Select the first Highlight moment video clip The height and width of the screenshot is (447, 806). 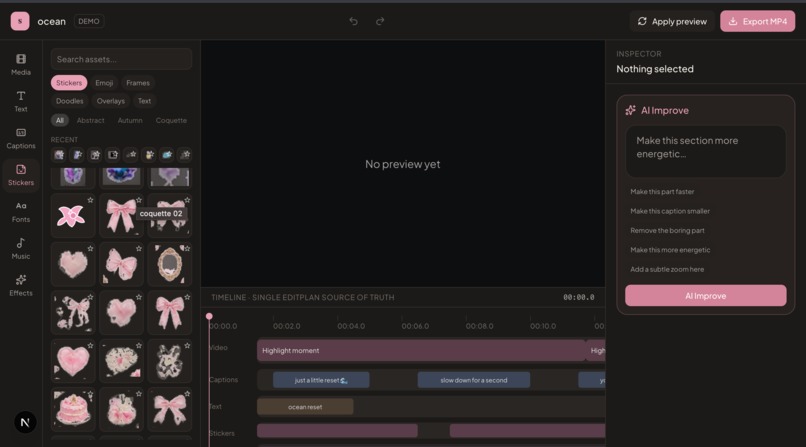pyautogui.click(x=421, y=350)
